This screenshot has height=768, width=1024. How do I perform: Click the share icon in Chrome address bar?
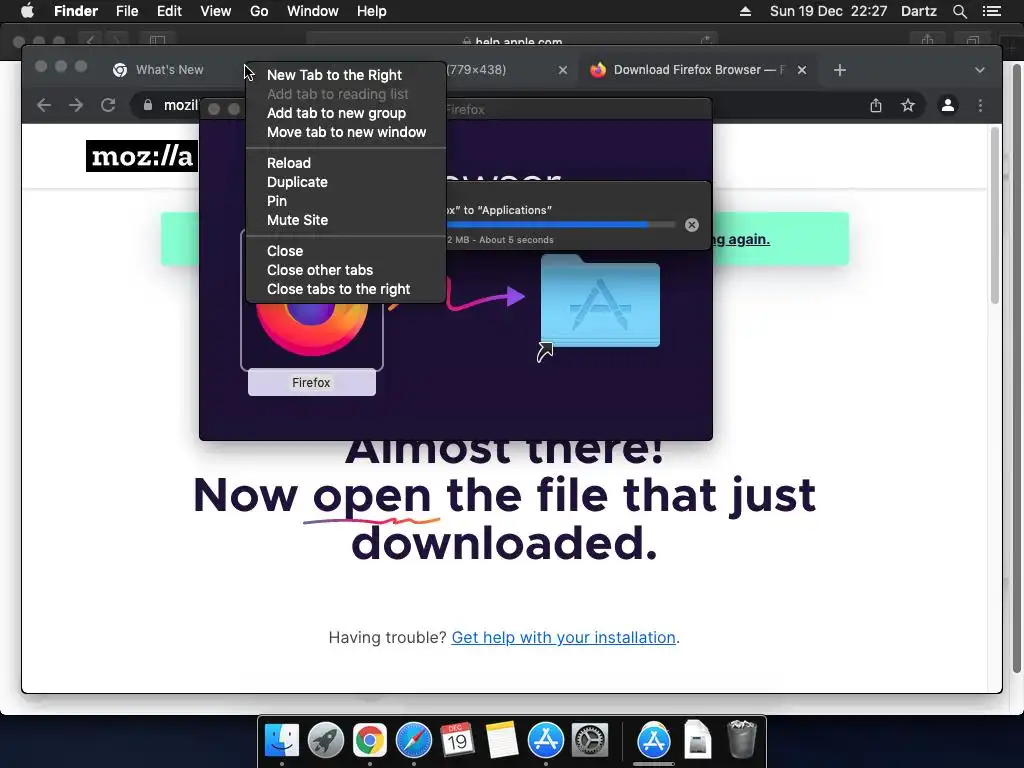[x=876, y=105]
